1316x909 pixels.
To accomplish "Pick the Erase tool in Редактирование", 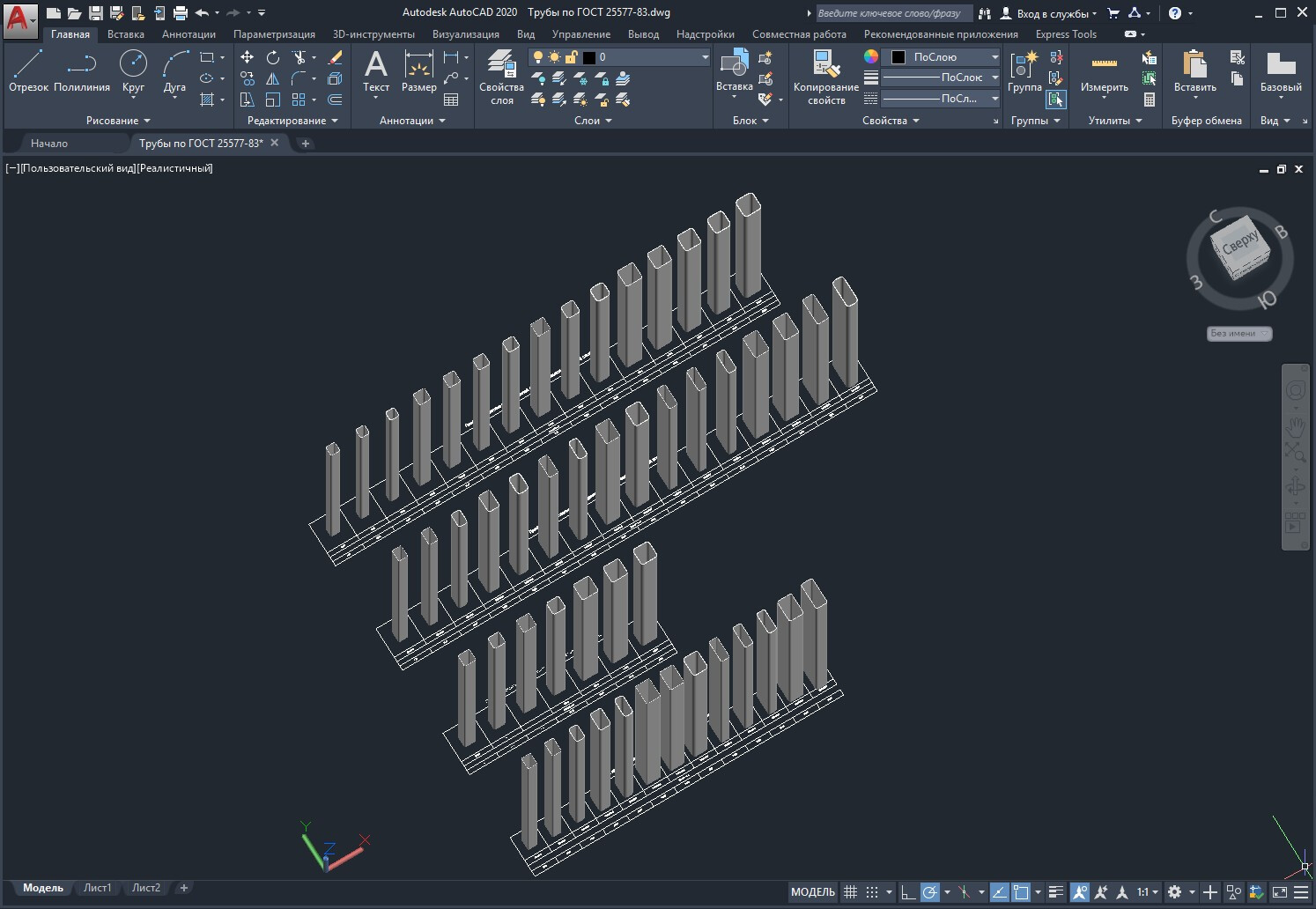I will tap(335, 57).
